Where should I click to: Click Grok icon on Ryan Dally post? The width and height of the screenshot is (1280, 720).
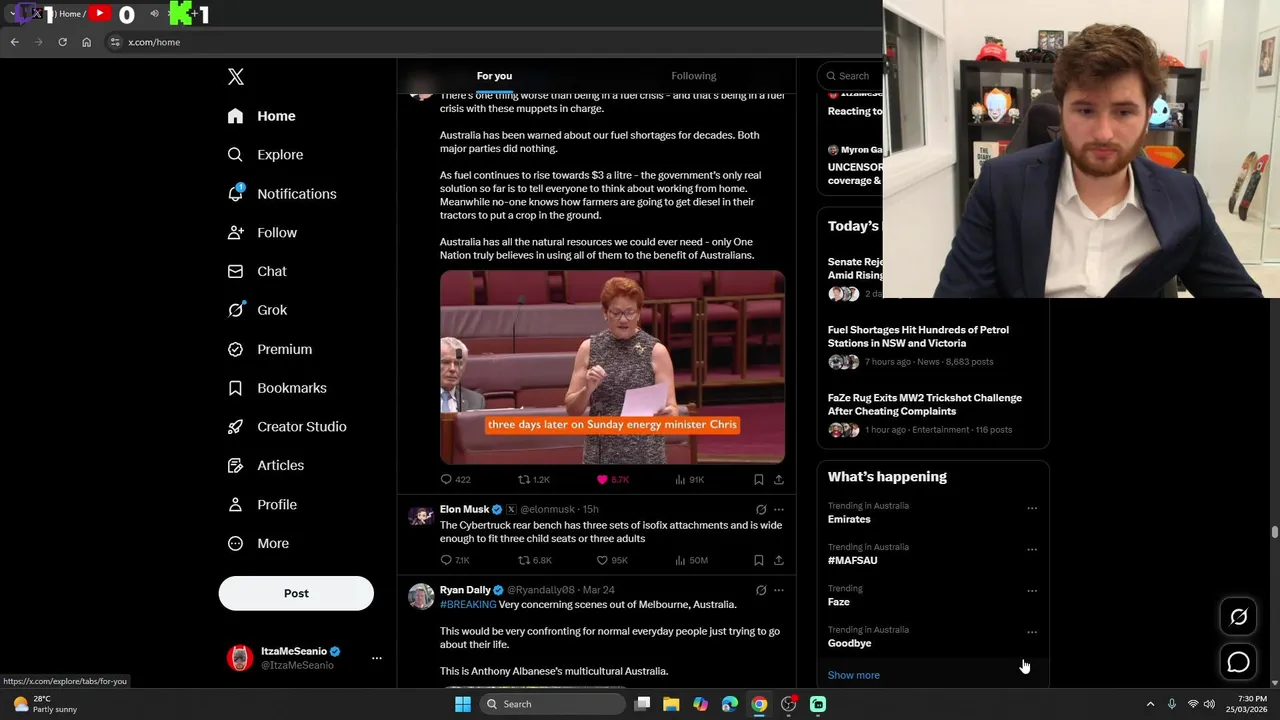click(x=761, y=590)
